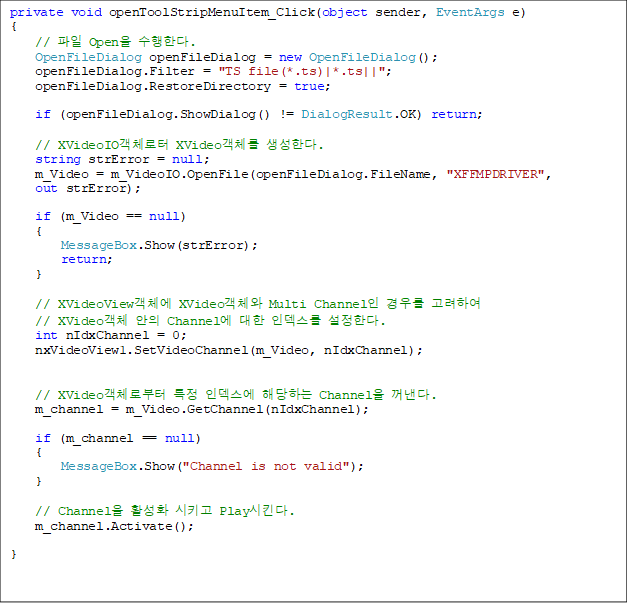Click the 'out strError);' line

pyautogui.click(x=88, y=188)
